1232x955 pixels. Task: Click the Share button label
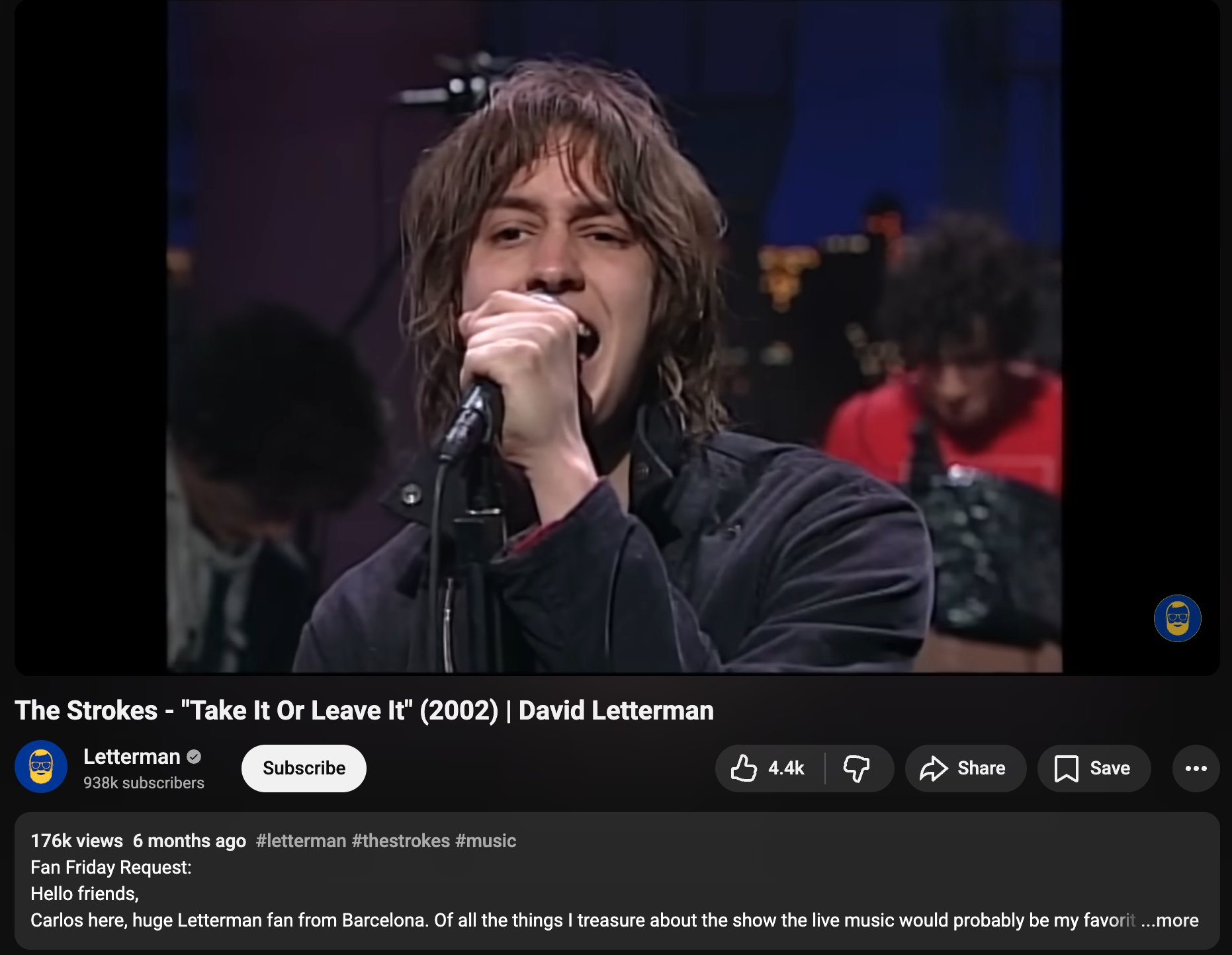[981, 768]
